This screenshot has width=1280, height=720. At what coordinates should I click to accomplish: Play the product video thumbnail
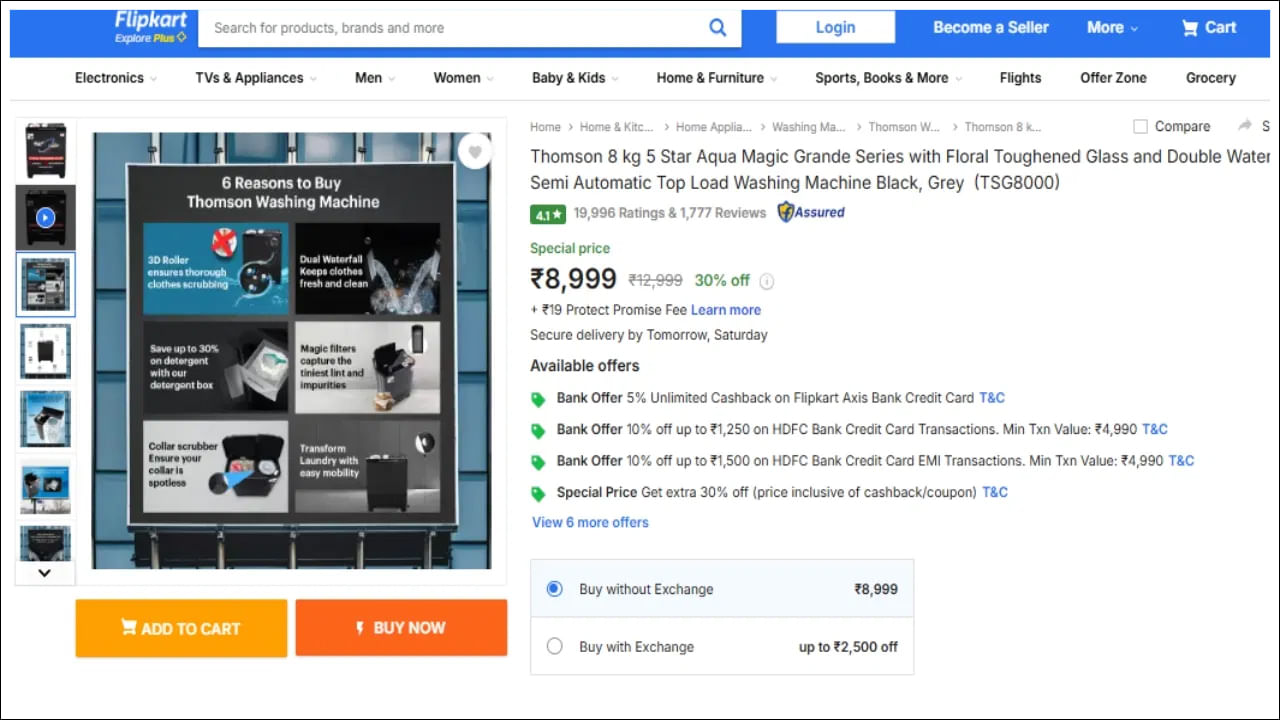point(45,217)
